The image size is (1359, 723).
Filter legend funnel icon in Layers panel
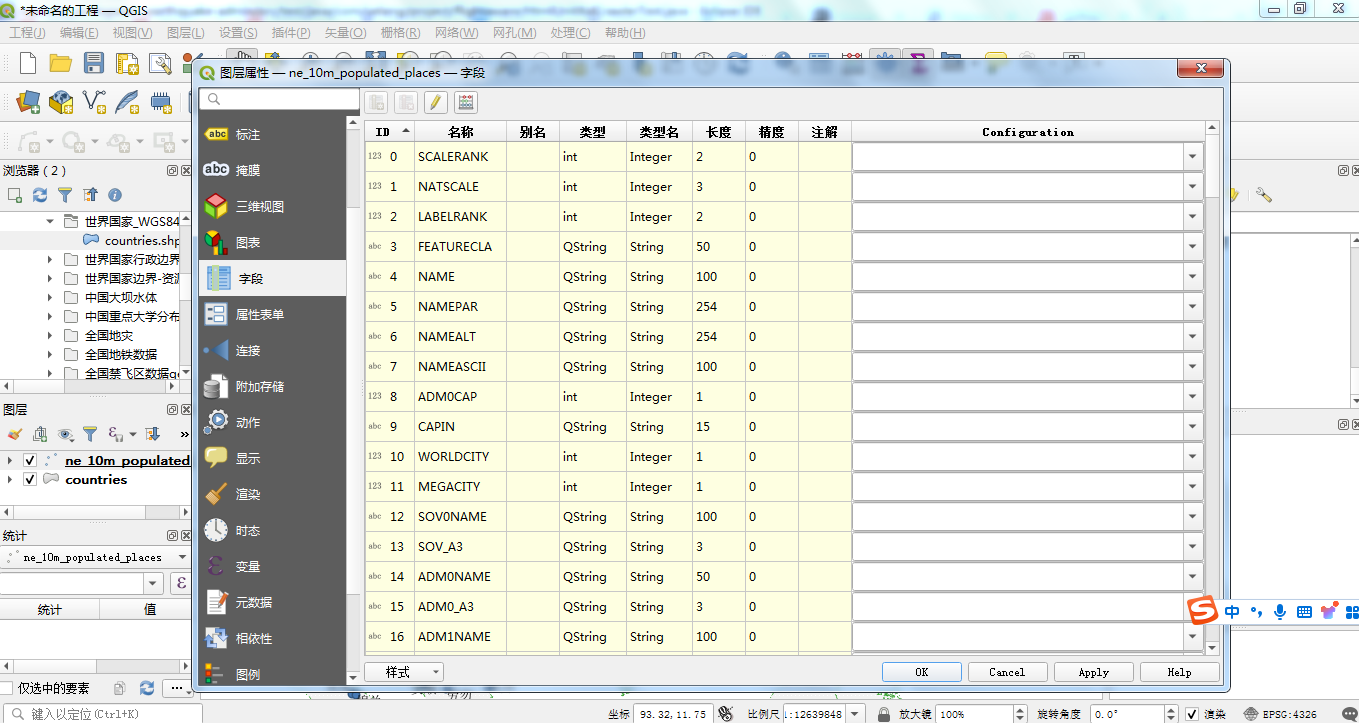(90, 434)
